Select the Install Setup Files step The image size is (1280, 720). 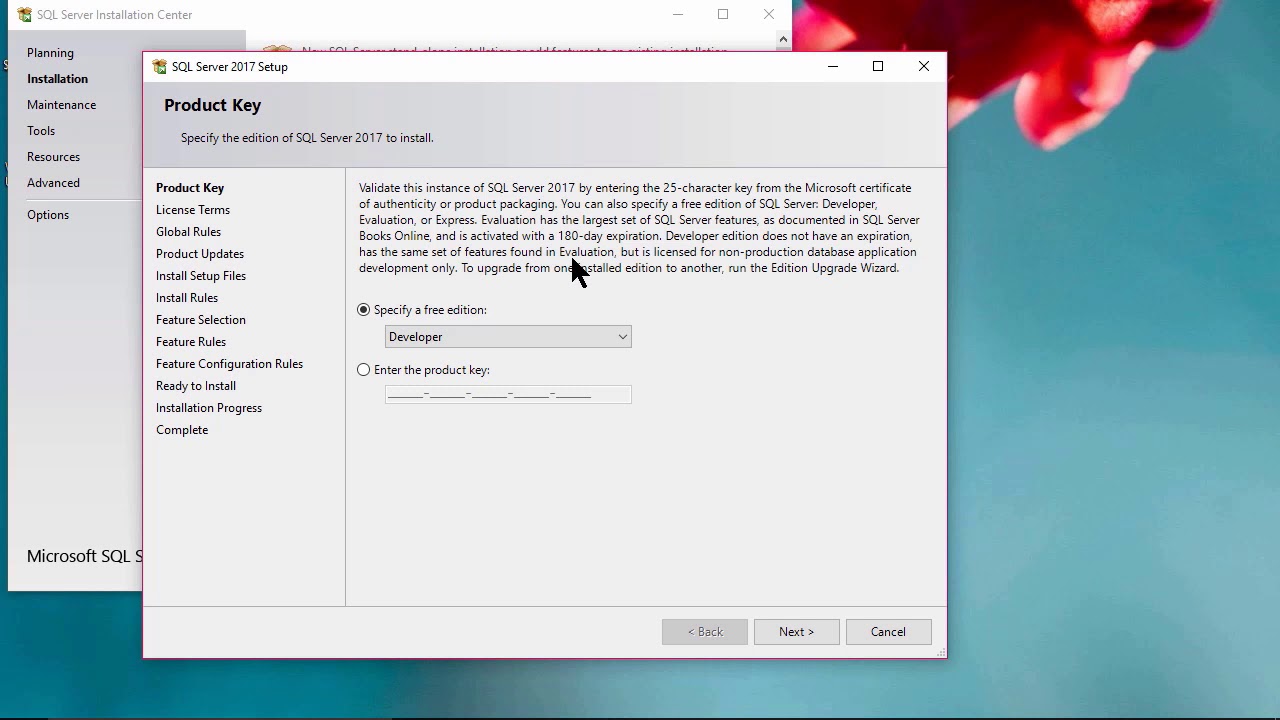point(201,276)
